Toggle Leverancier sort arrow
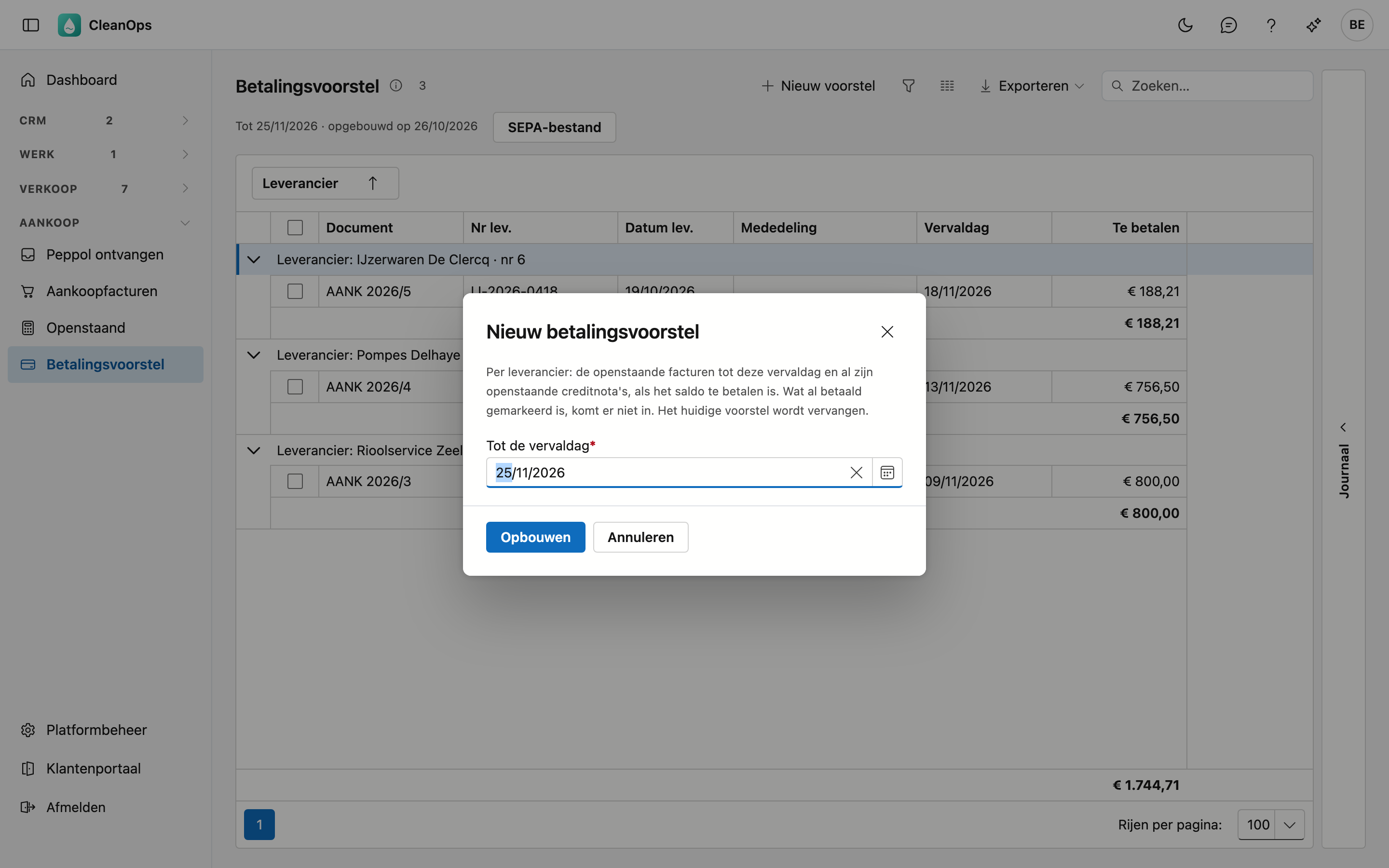Image resolution: width=1389 pixels, height=868 pixels. [372, 183]
